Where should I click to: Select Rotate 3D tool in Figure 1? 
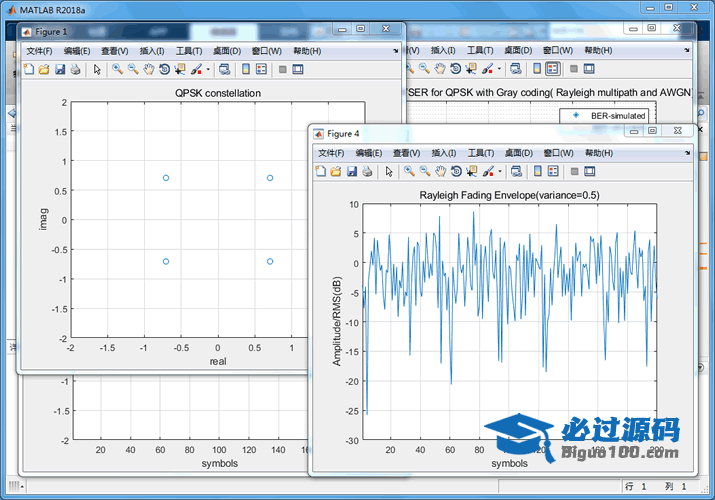[164, 69]
